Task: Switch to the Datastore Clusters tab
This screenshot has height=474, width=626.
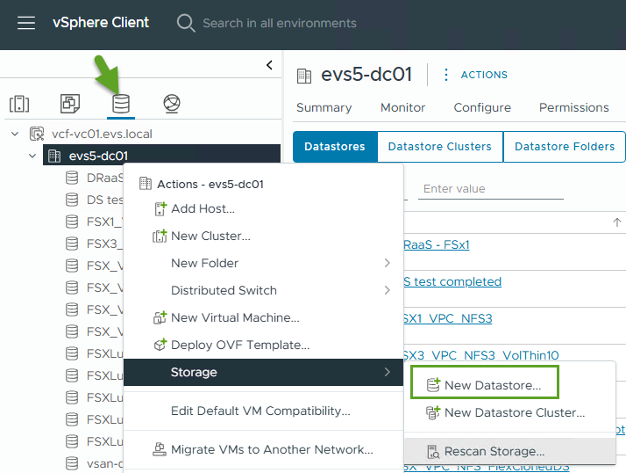Action: pos(439,146)
